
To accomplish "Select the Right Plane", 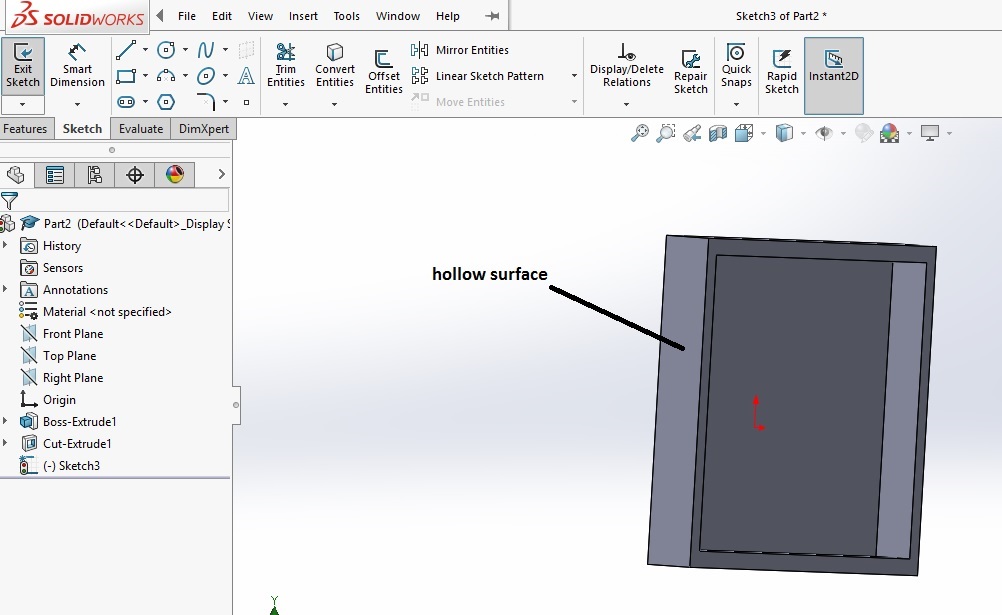I will tap(62, 378).
